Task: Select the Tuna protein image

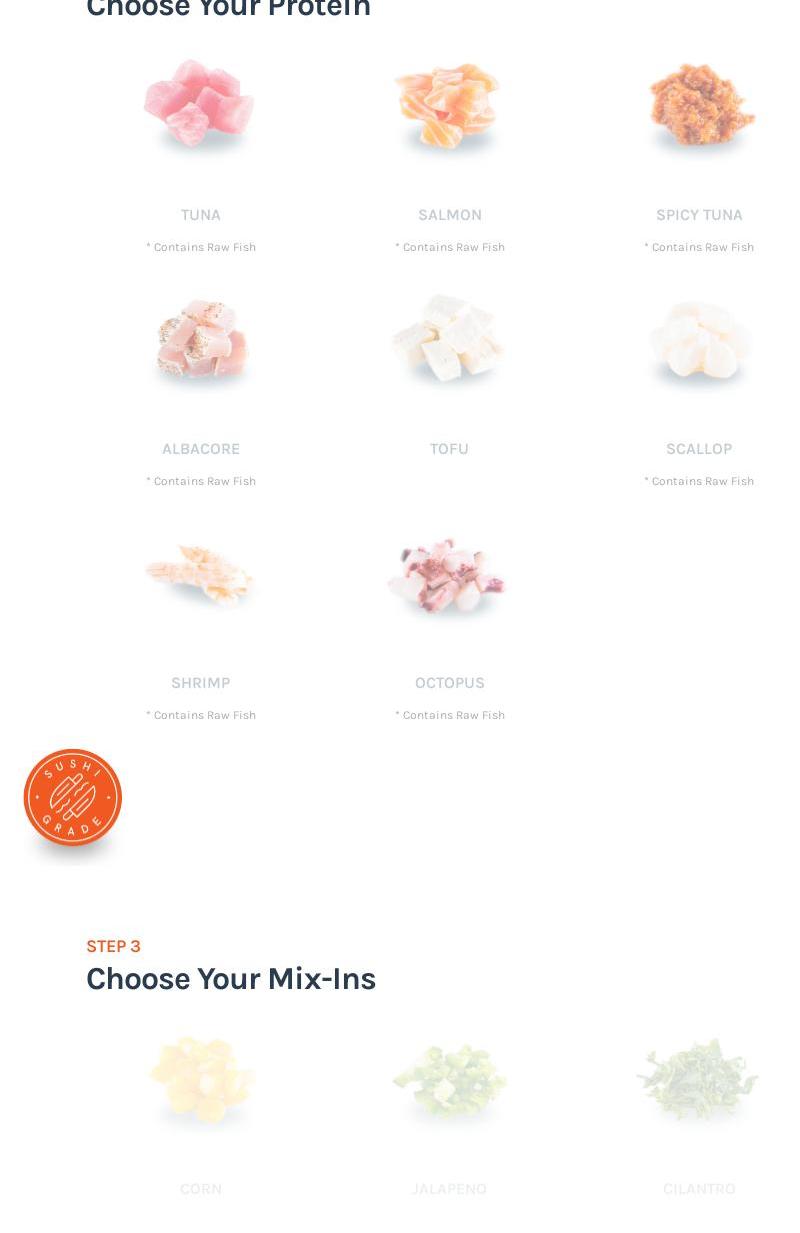Action: [x=200, y=104]
